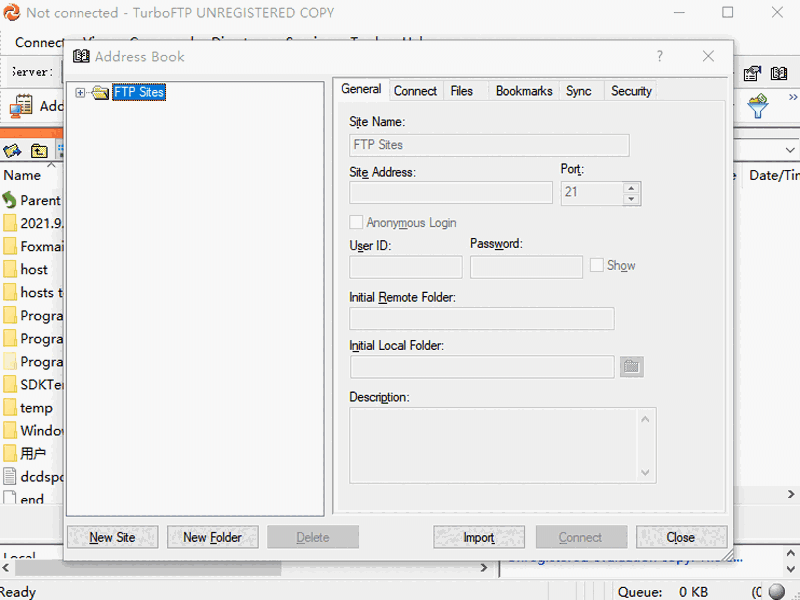Click the question mark help button in Address Book

click(x=660, y=56)
